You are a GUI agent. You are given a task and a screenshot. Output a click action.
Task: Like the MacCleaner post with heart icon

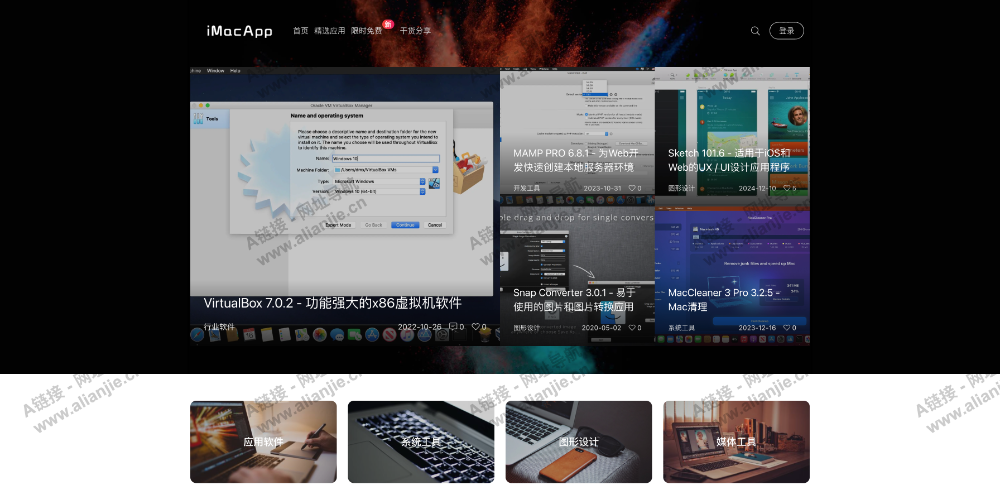click(788, 327)
